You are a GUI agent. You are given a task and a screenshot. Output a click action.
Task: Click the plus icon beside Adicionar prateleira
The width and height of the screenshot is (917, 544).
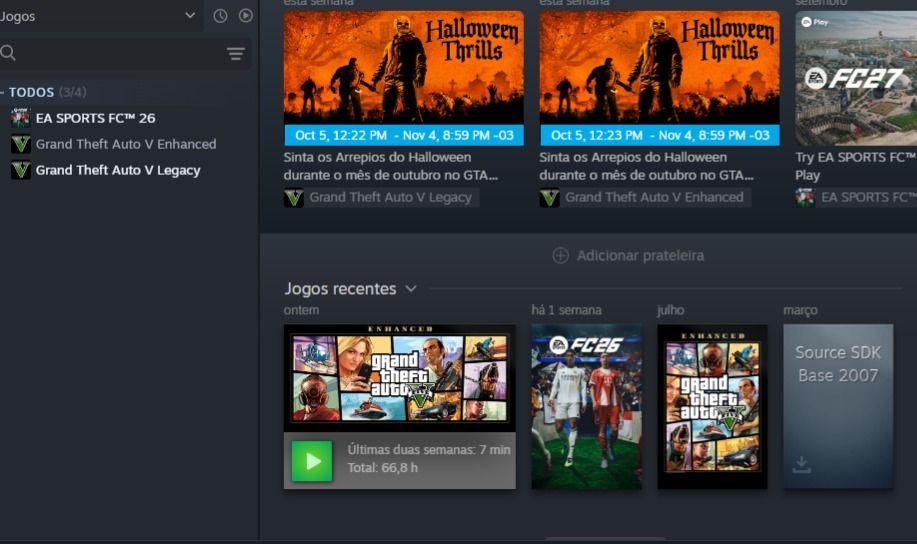tap(560, 256)
